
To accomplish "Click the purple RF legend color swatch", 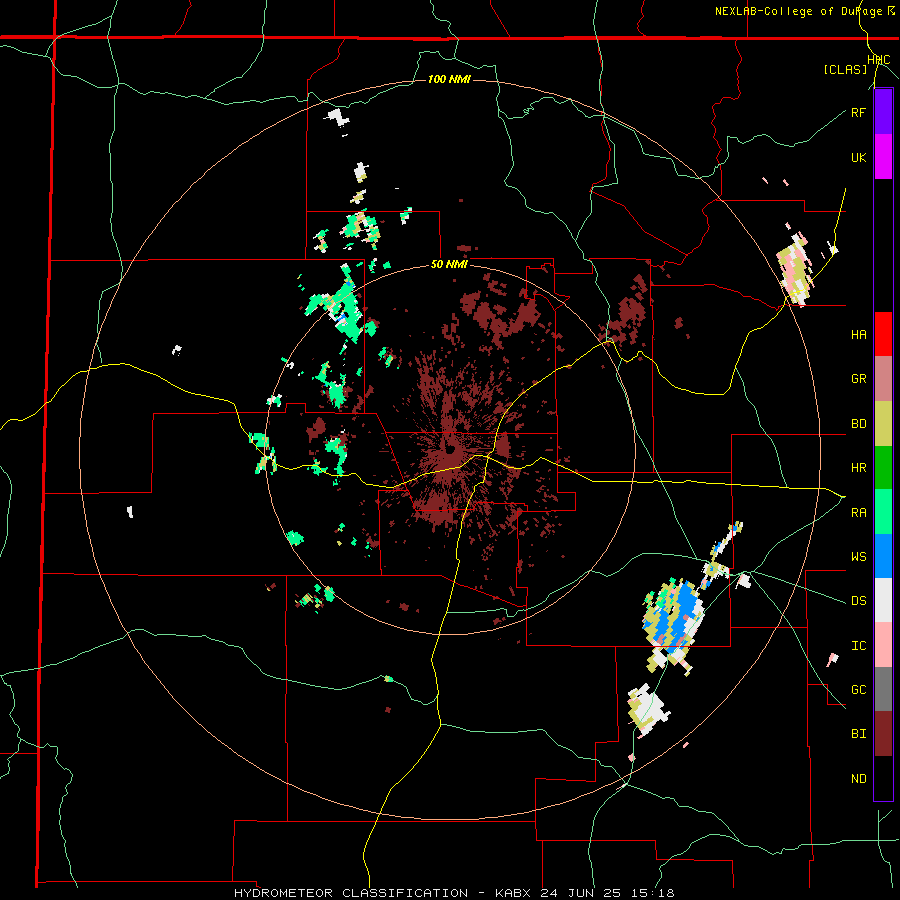I will tap(883, 112).
